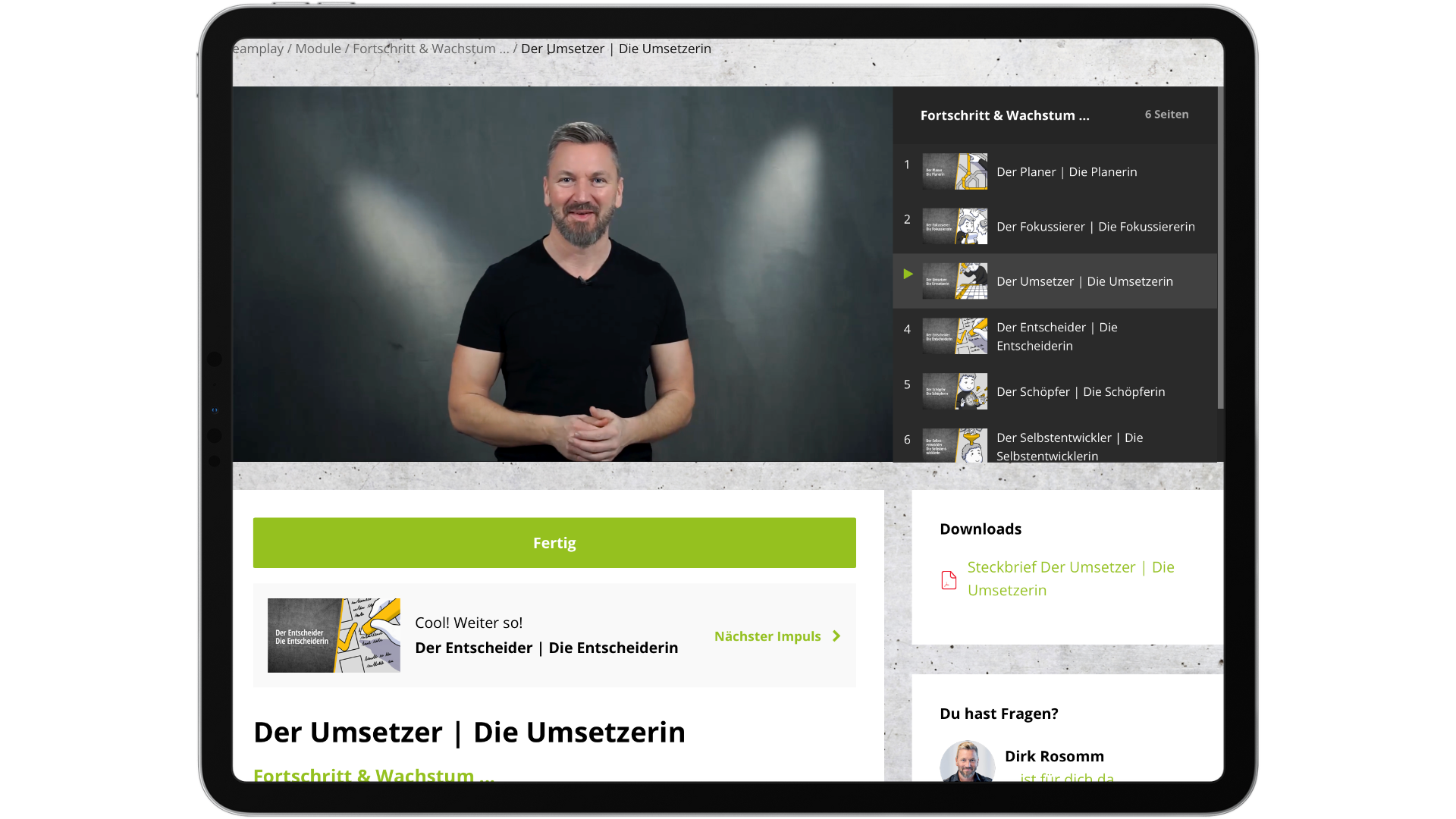Image resolution: width=1456 pixels, height=819 pixels.
Task: Open Fortschritt & Wachstum breadcrumb link
Action: point(430,49)
